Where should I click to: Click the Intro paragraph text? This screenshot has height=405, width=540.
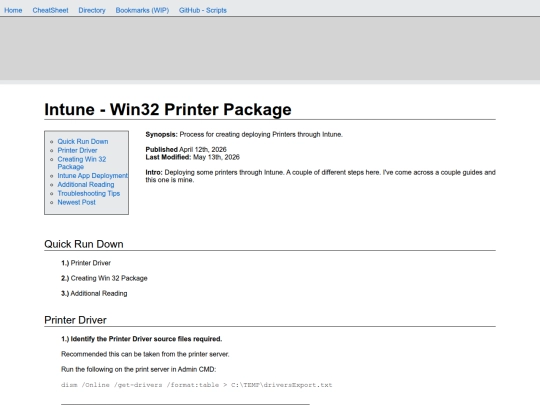tap(320, 176)
